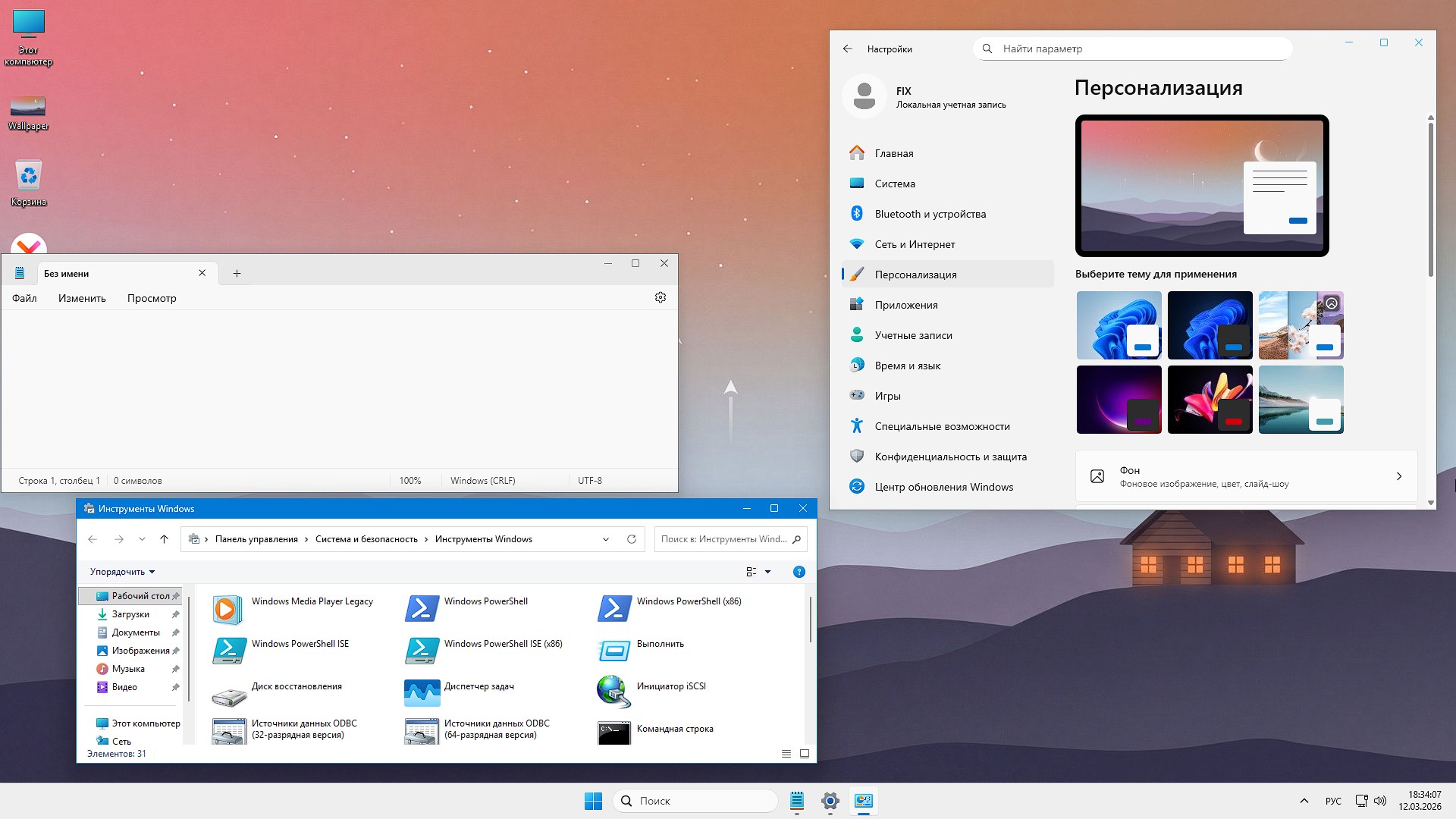
Task: Create a new tab in Notepad
Action: (236, 273)
